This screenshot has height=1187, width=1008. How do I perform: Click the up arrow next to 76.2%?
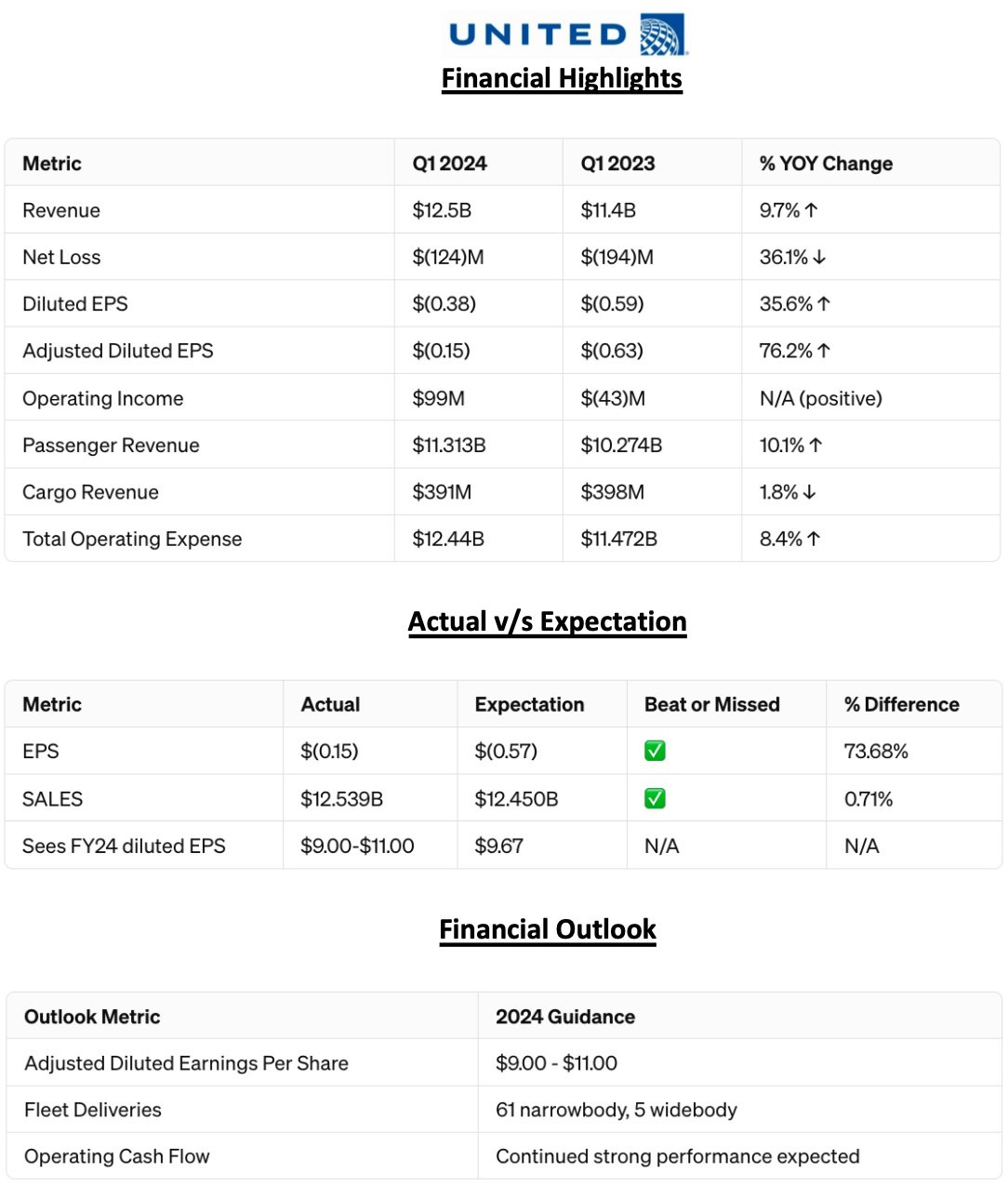coord(824,351)
